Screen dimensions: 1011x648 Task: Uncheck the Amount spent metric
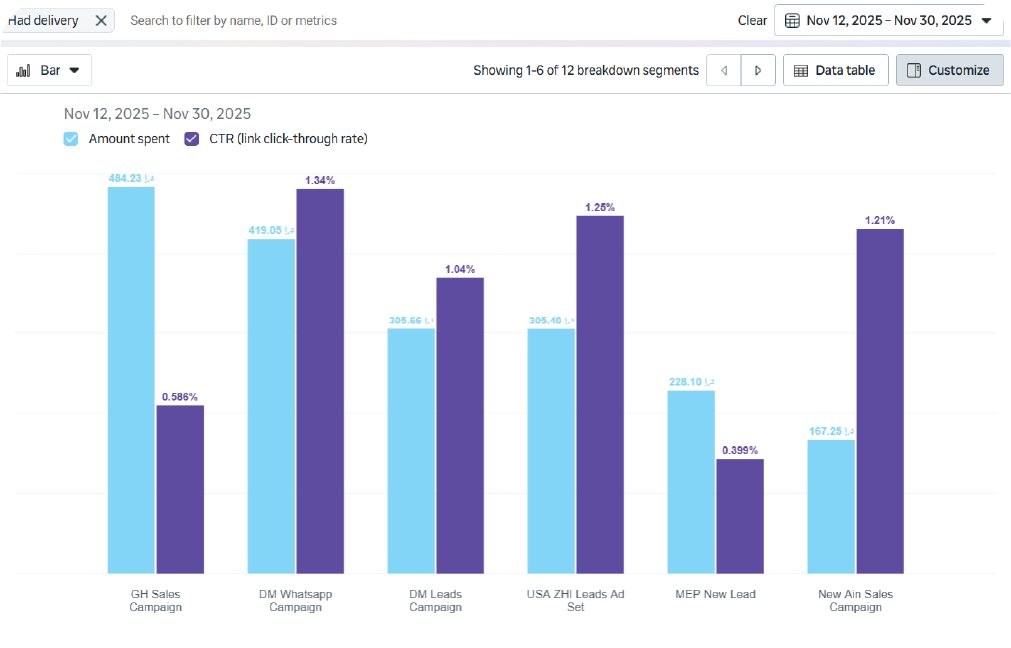click(x=71, y=139)
